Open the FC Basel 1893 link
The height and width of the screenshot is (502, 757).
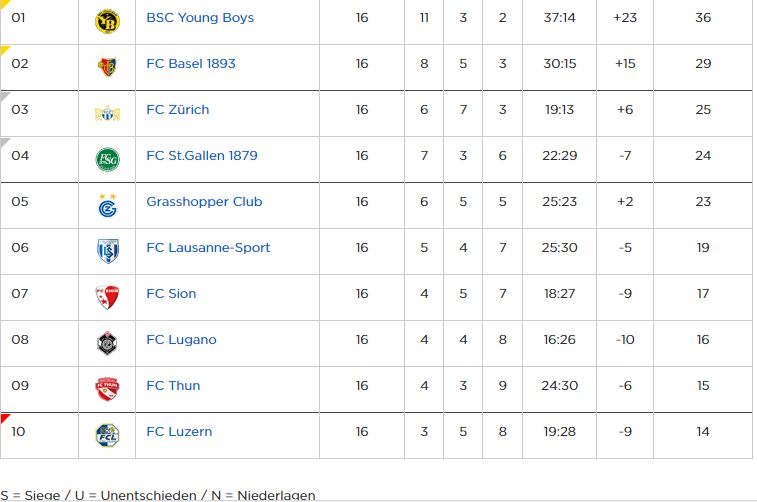(191, 64)
